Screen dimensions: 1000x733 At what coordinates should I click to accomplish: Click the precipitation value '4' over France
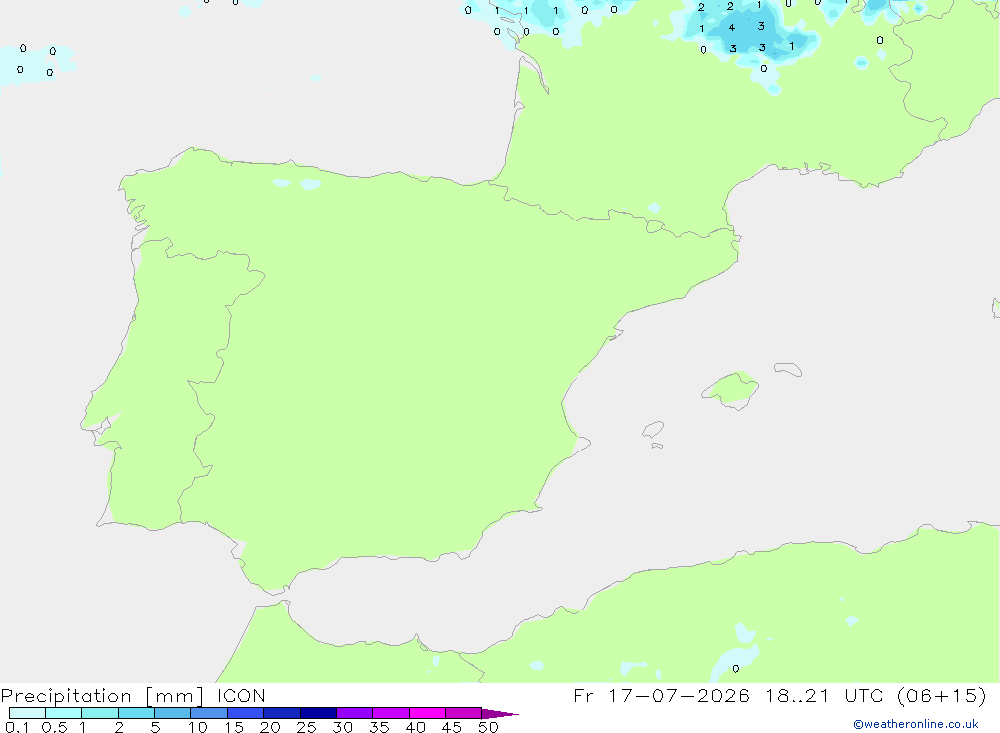[732, 27]
